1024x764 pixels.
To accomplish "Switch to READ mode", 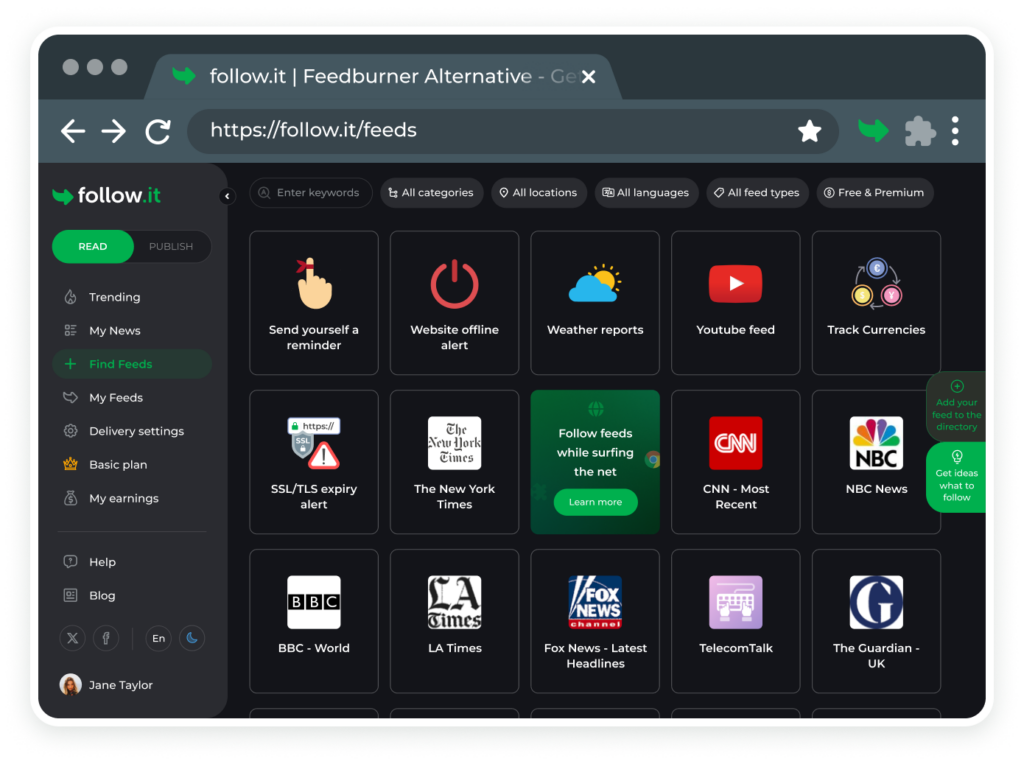I will [93, 246].
